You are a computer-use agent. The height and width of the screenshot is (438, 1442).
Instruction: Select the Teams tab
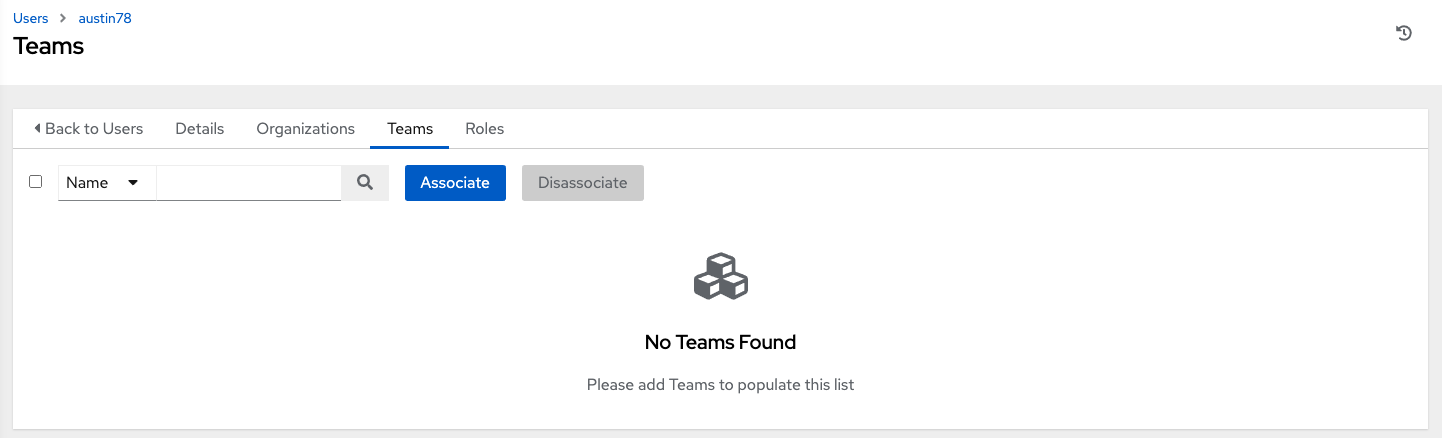410,128
